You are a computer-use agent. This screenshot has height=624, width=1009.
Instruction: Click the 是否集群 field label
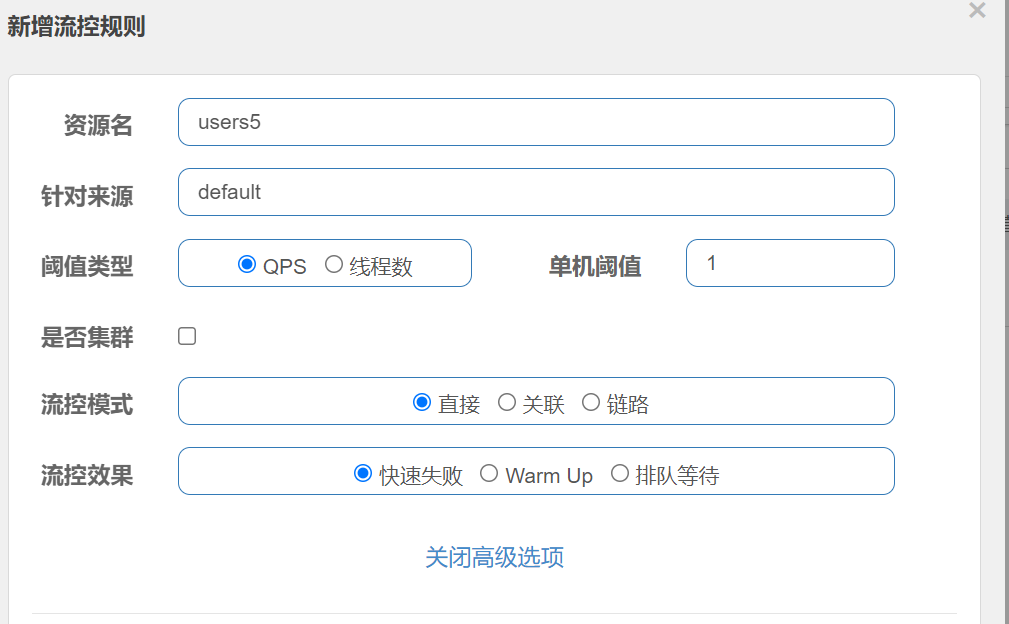point(87,337)
